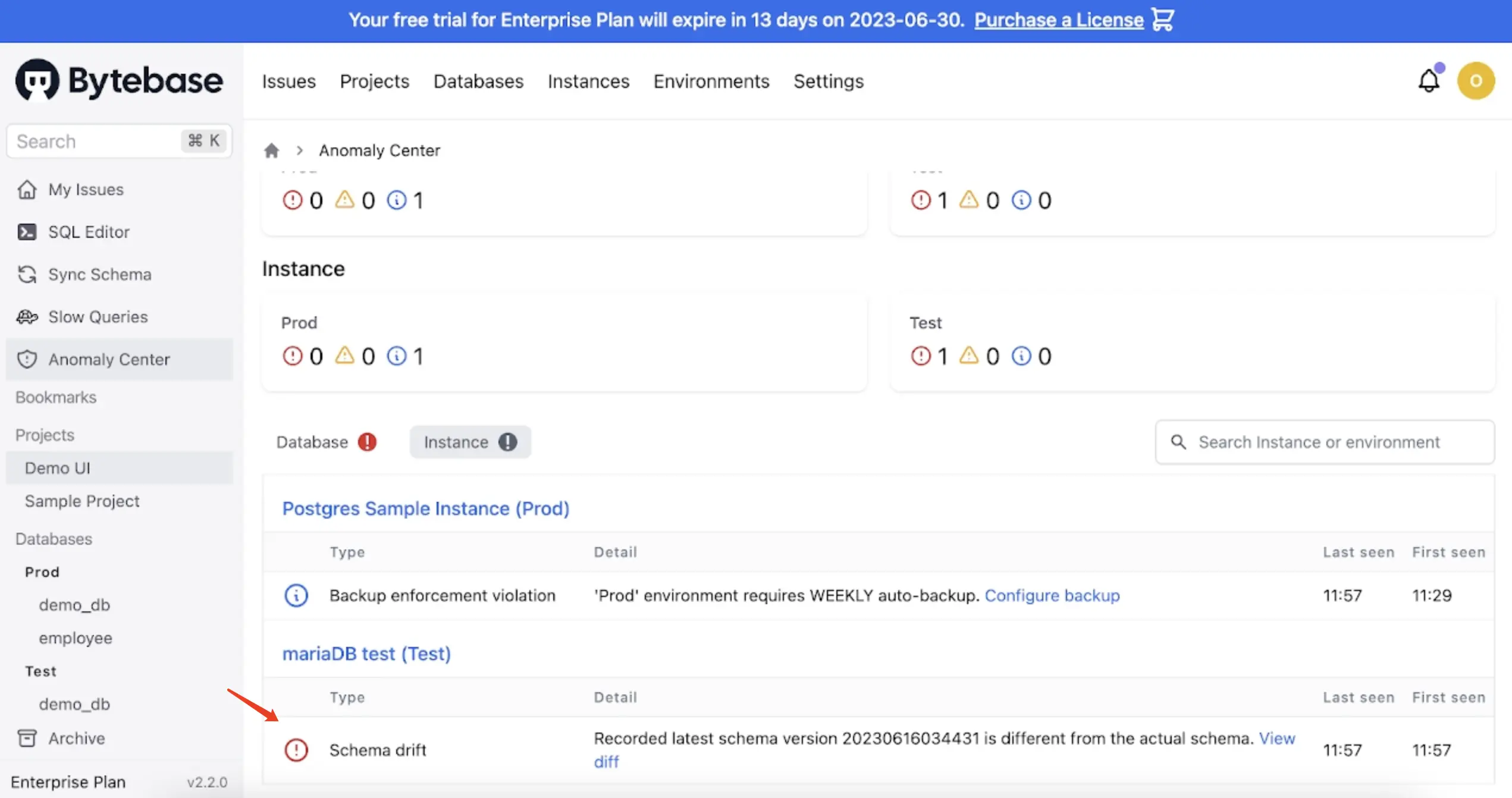Viewport: 1512px width, 798px height.
Task: Click the Test environment group in sidebar
Action: (40, 671)
